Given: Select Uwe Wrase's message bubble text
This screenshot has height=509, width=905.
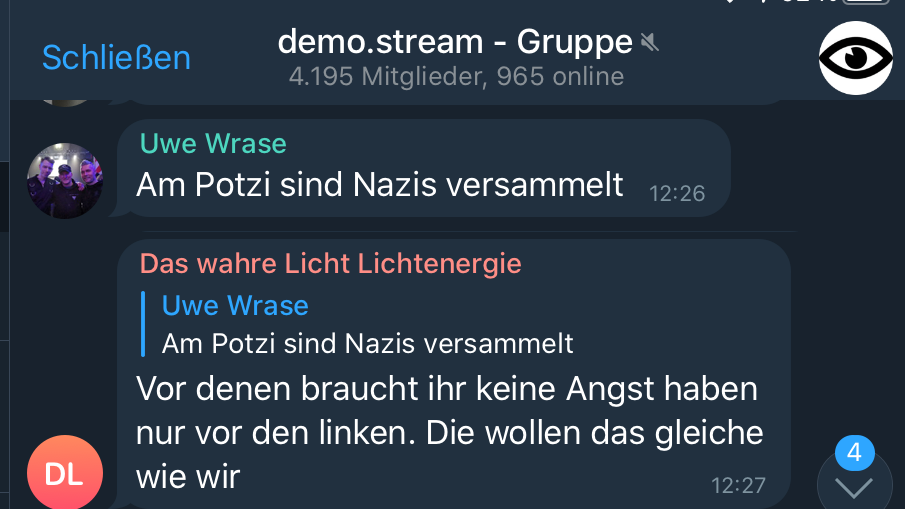Looking at the screenshot, I should click(379, 185).
